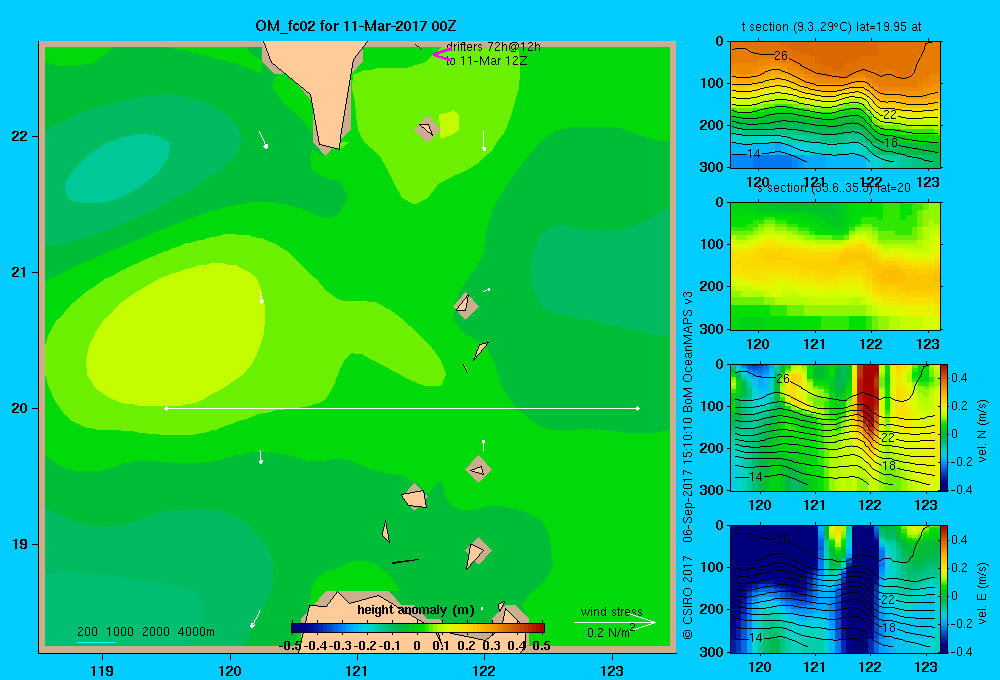Click the vertical '© CSIRO 2017' credit text
This screenshot has width=1000, height=680.
point(688,598)
